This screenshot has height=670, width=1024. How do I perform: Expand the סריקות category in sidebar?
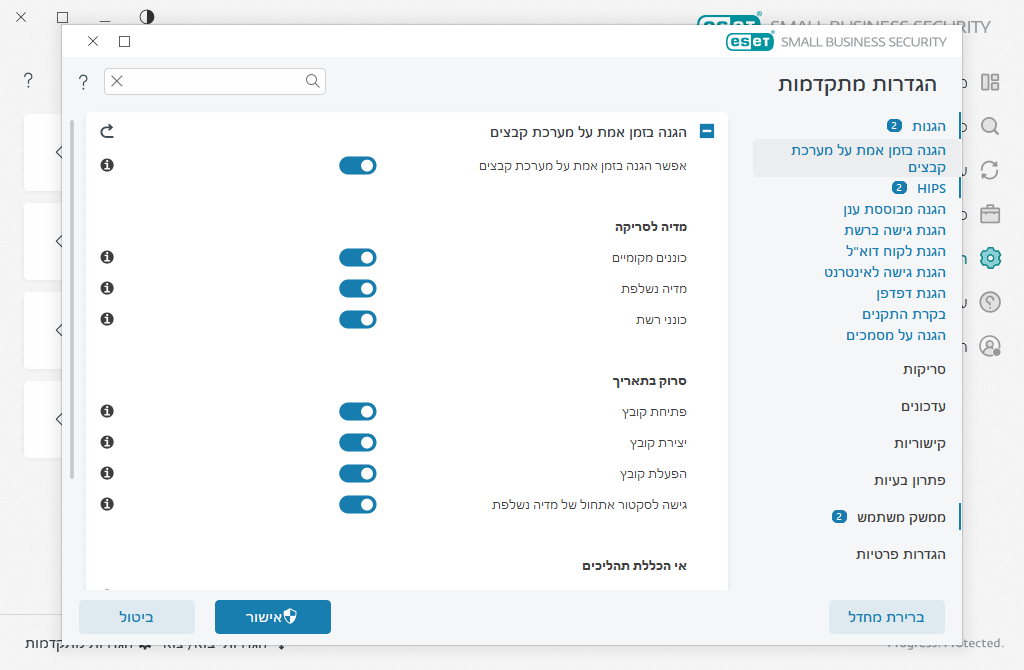923,369
